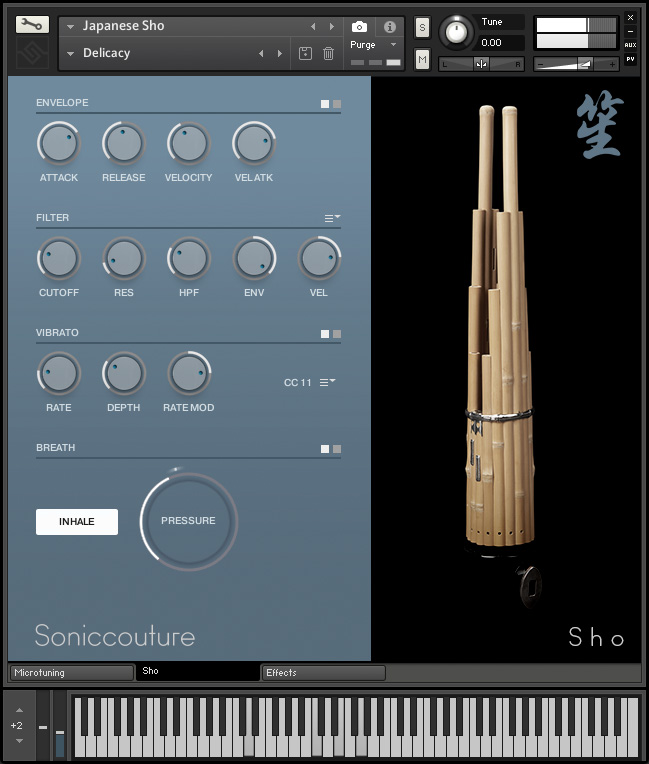This screenshot has width=649, height=764.
Task: Click the Envelope RELEASE knob
Action: [124, 144]
